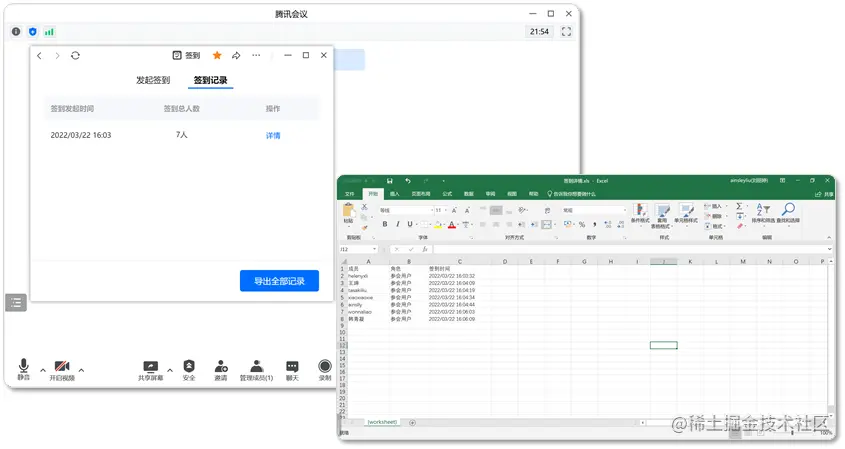Image resolution: width=845 pixels, height=449 pixels.
Task: Select the worksheet sheet tab
Action: [x=382, y=422]
